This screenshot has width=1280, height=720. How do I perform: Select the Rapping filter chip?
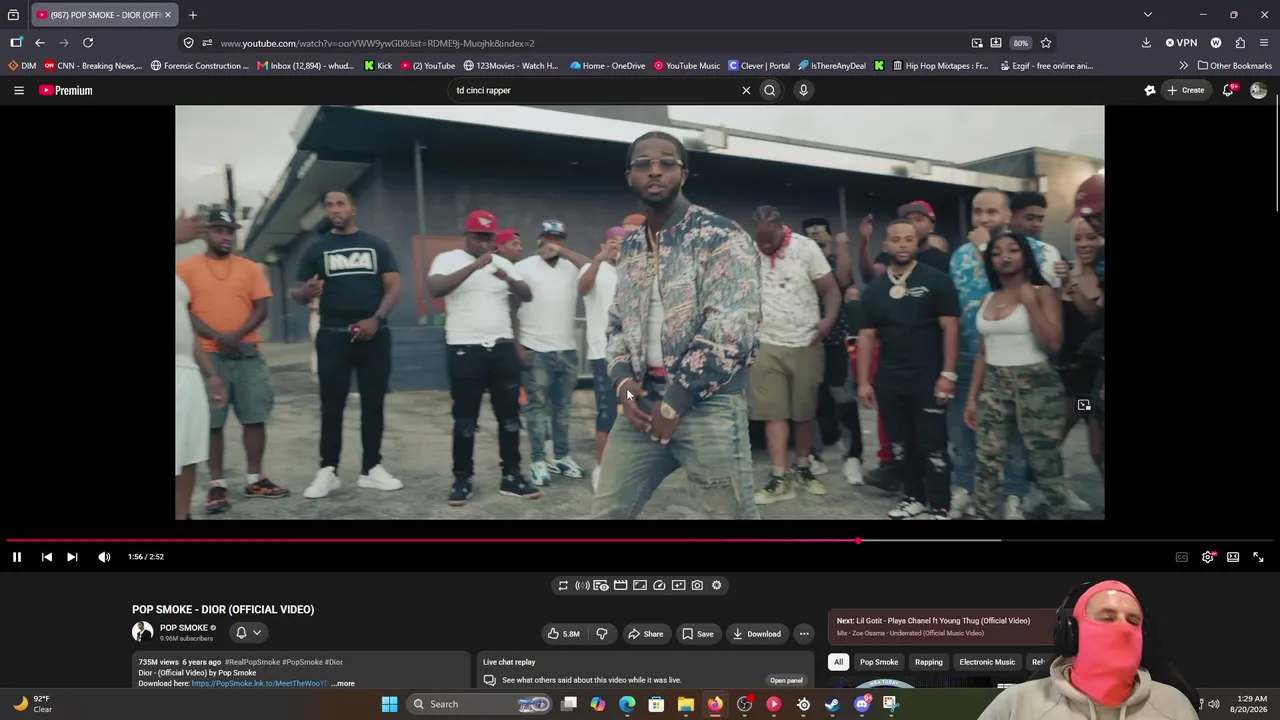tap(929, 662)
